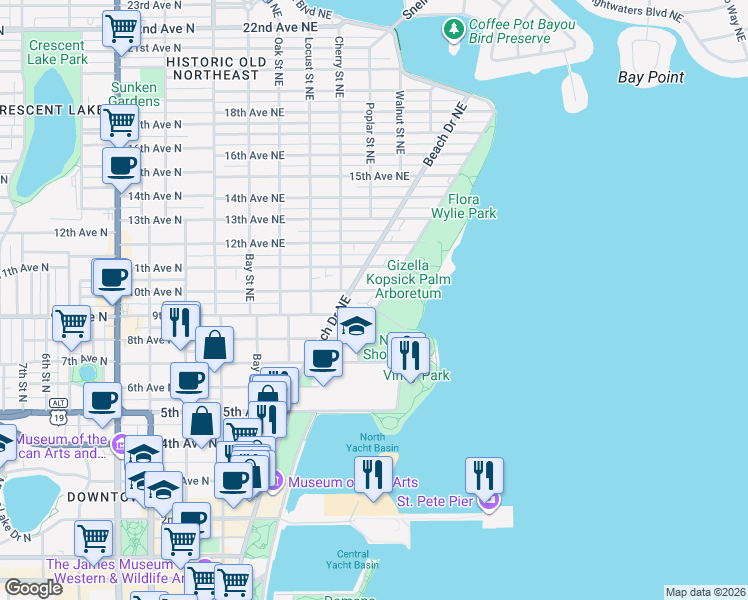Open the Museum of the American Arts pin
The width and height of the screenshot is (748, 600).
pyautogui.click(x=119, y=444)
